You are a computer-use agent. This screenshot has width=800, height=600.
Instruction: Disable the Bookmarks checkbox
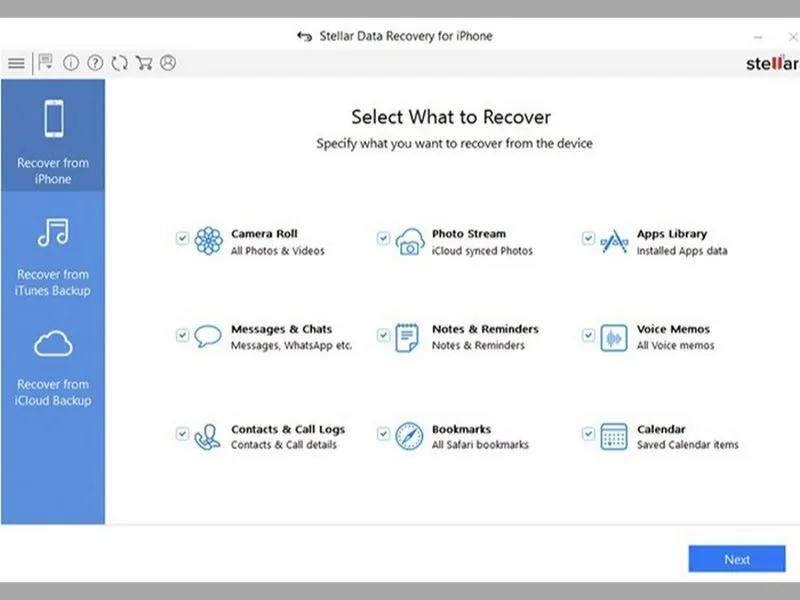[383, 434]
